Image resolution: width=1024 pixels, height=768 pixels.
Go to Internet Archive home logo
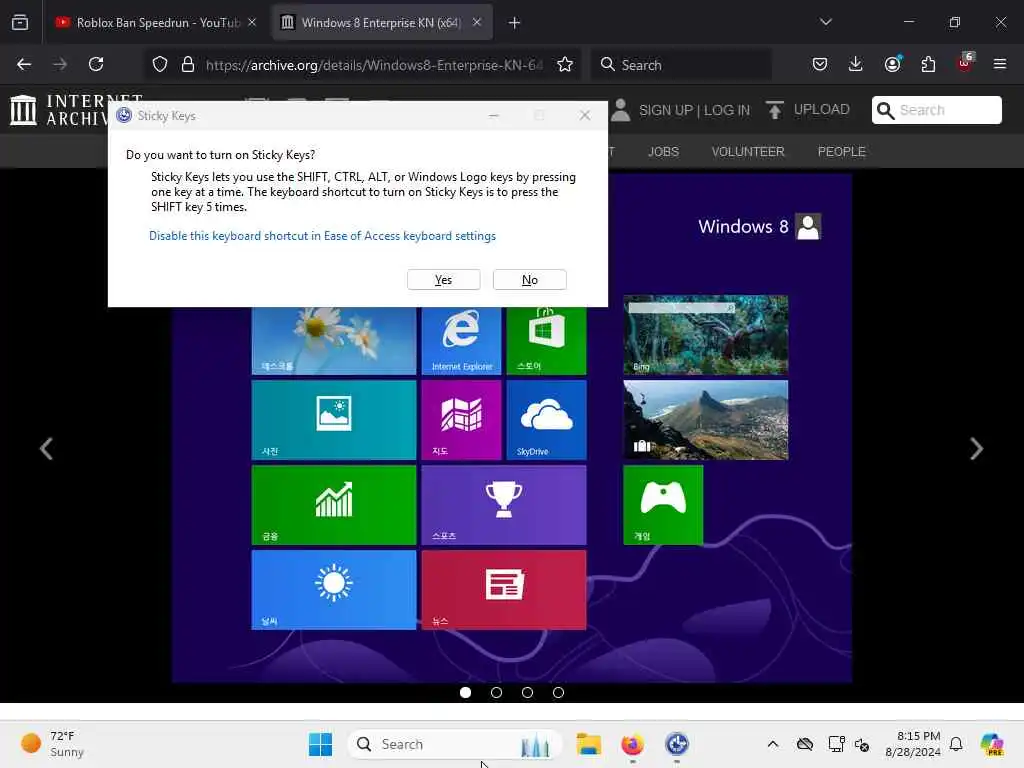pyautogui.click(x=59, y=110)
